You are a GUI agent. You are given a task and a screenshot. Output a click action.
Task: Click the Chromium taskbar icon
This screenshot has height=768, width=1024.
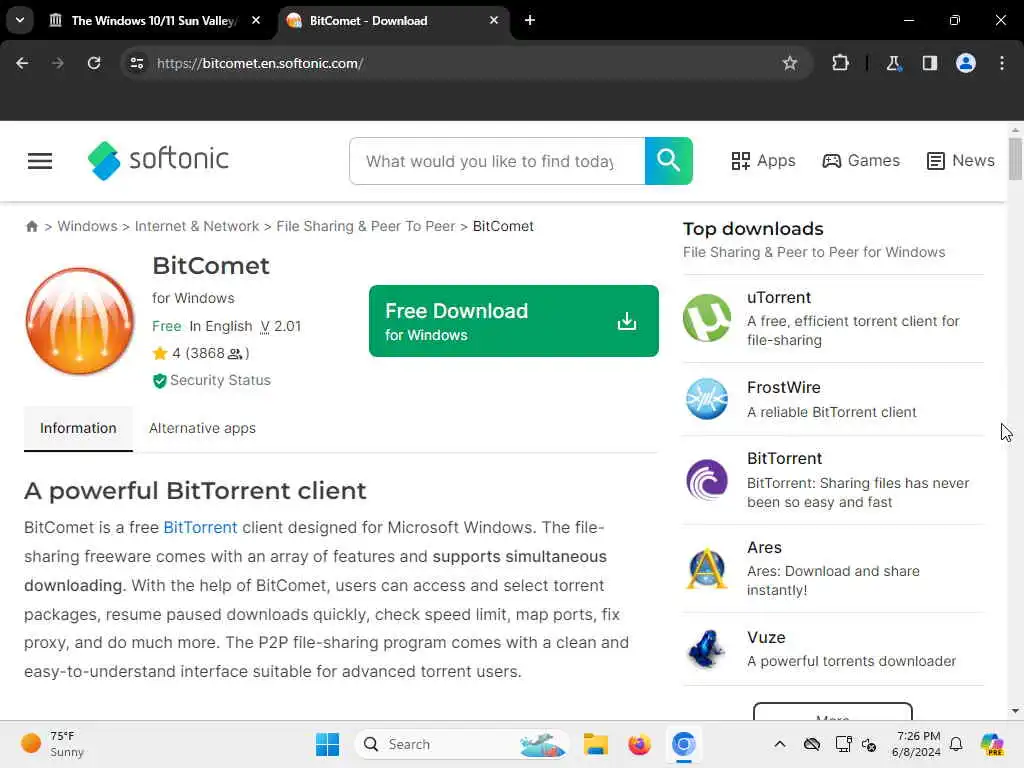683,744
